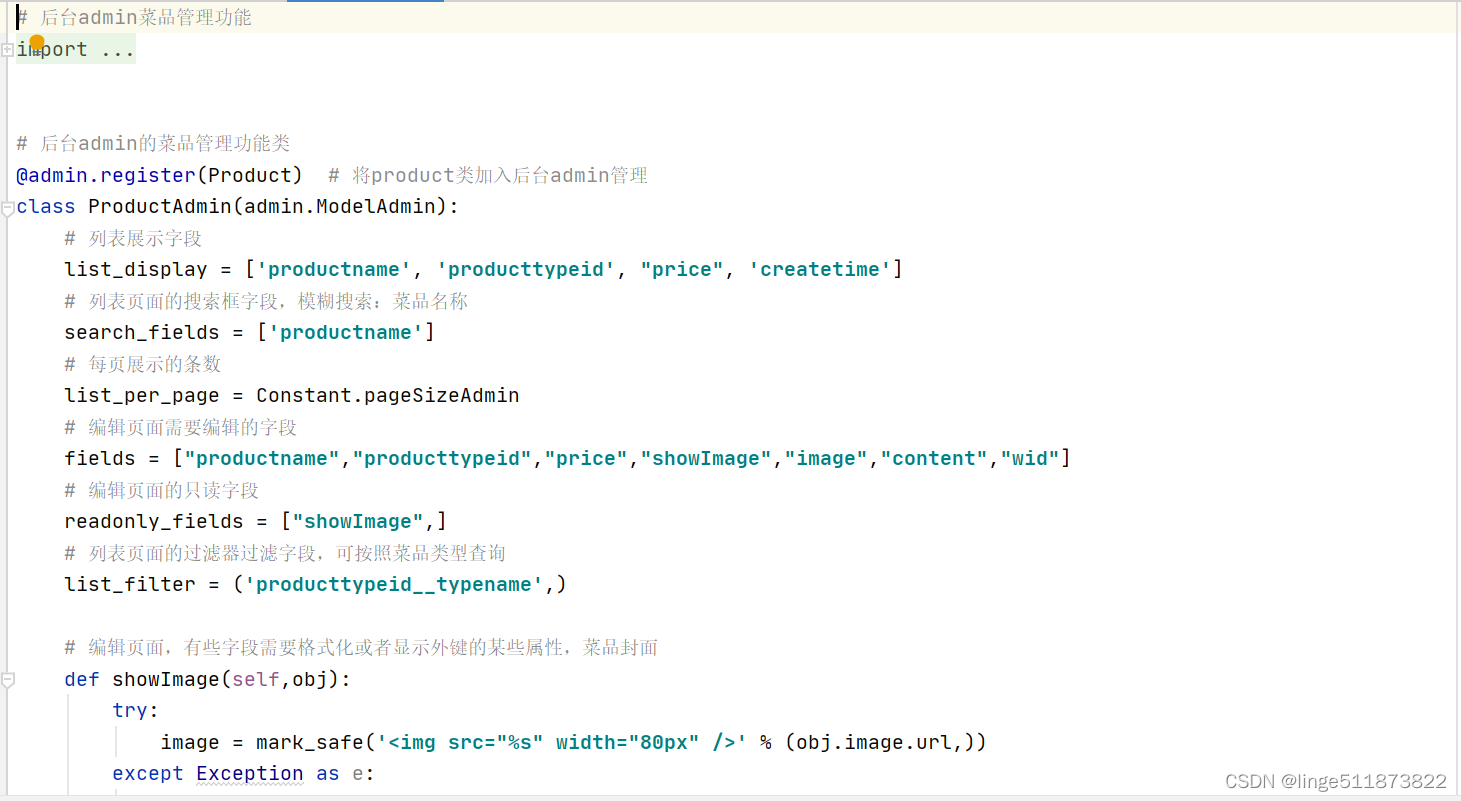Click 'Constant.pageSizeAdmin' value
The image size is (1461, 801).
click(x=388, y=395)
